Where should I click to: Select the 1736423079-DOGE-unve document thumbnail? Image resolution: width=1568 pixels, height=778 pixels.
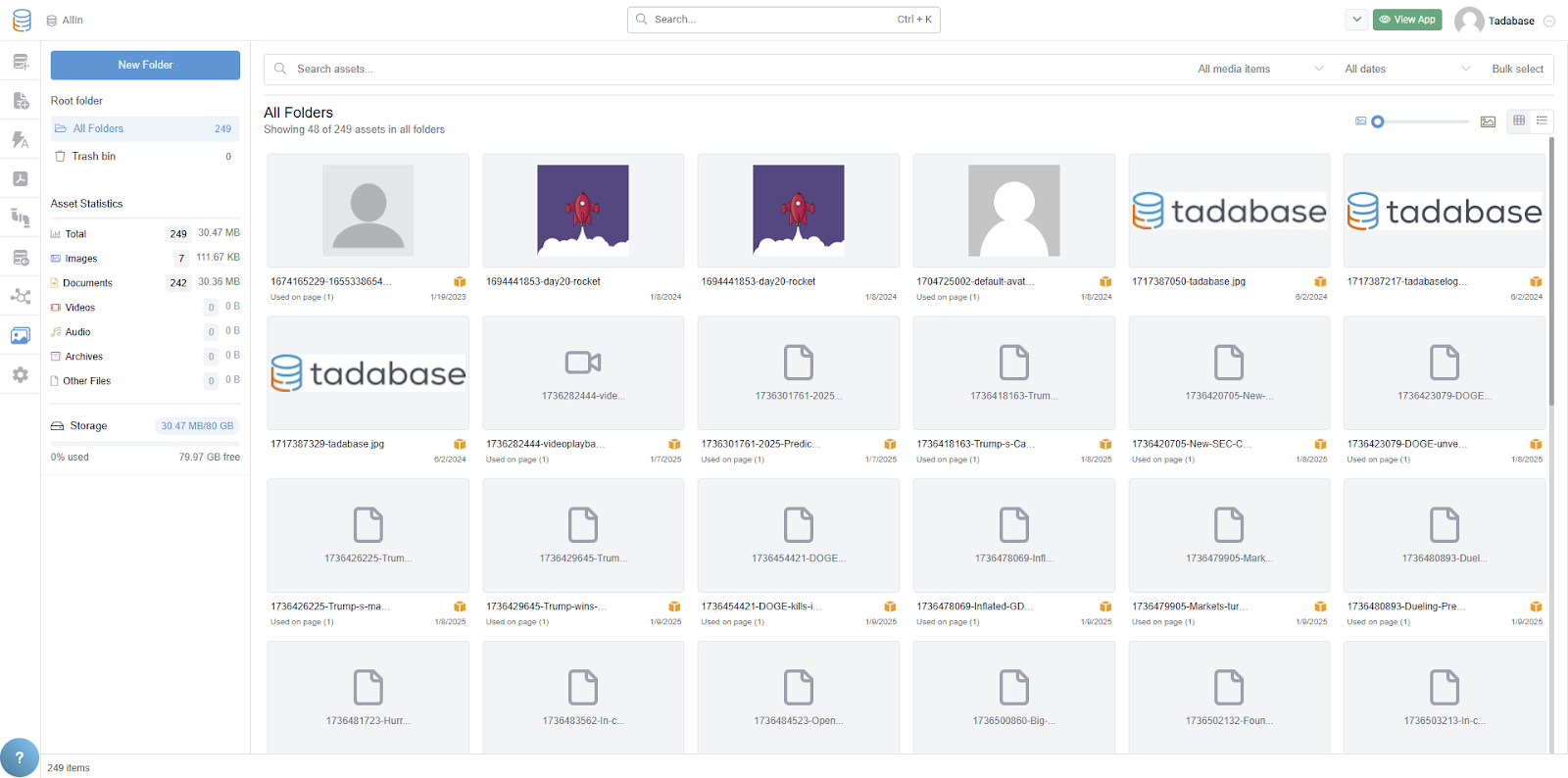[x=1445, y=373]
